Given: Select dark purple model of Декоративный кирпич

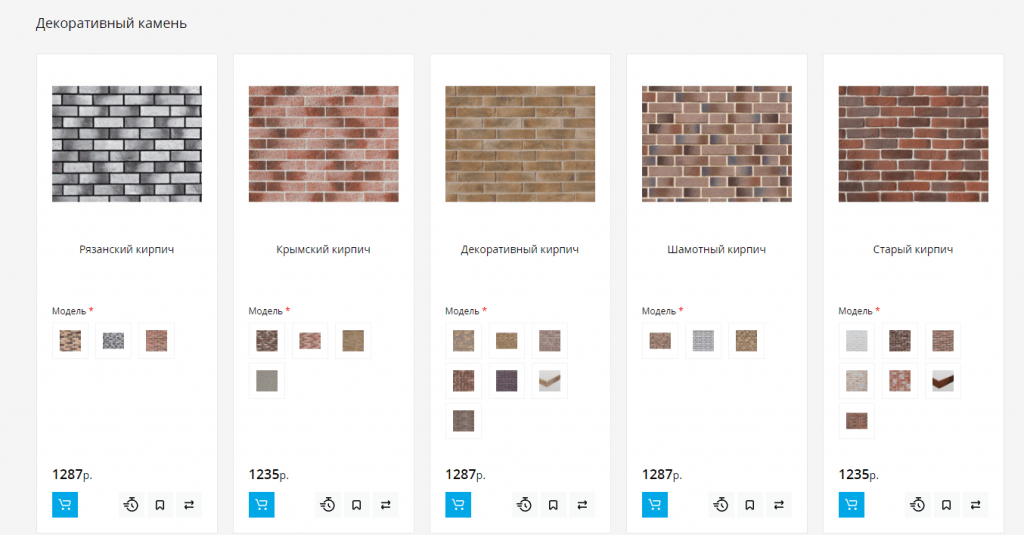Looking at the screenshot, I should click(506, 380).
